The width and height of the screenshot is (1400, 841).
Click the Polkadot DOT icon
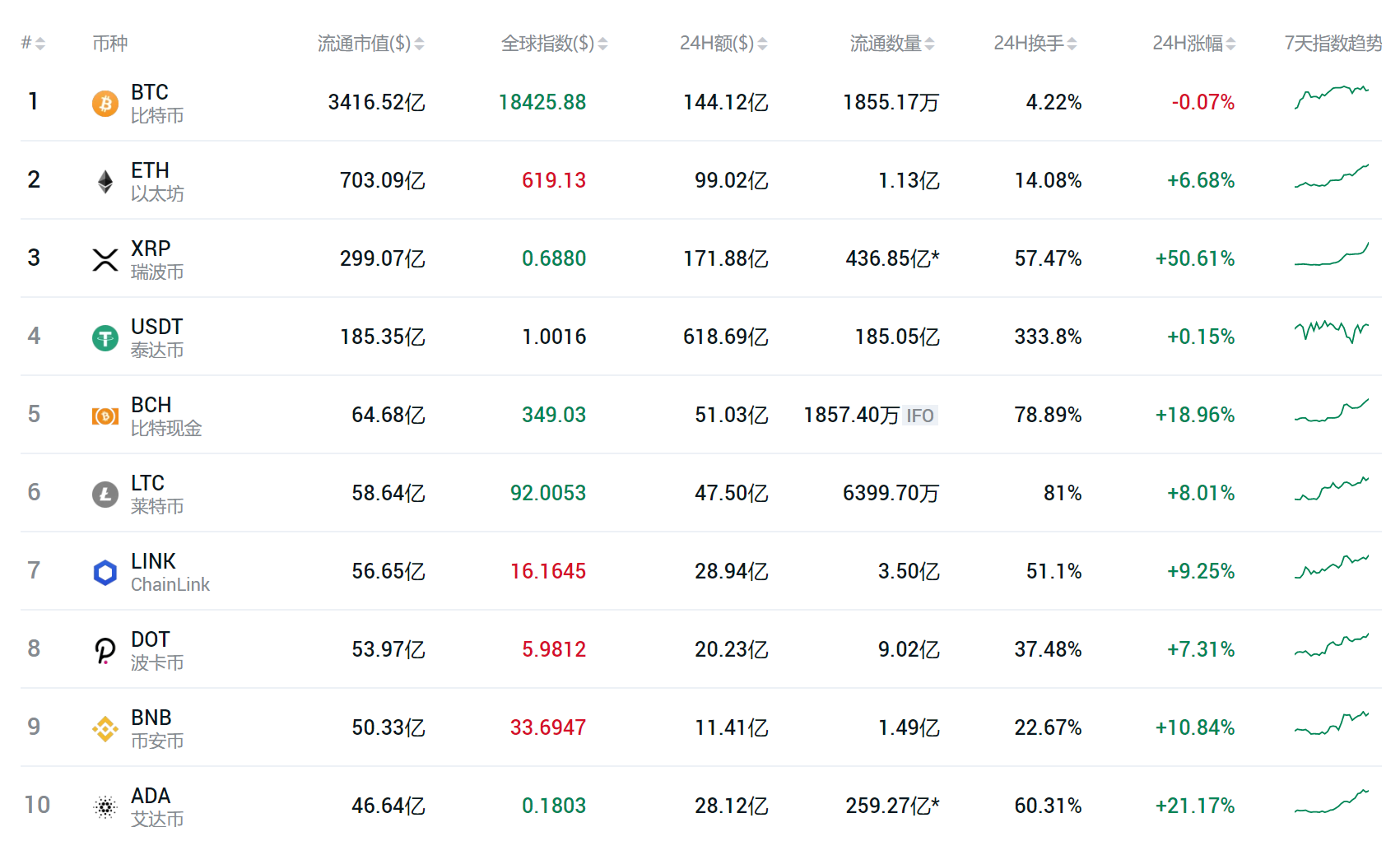pyautogui.click(x=105, y=651)
